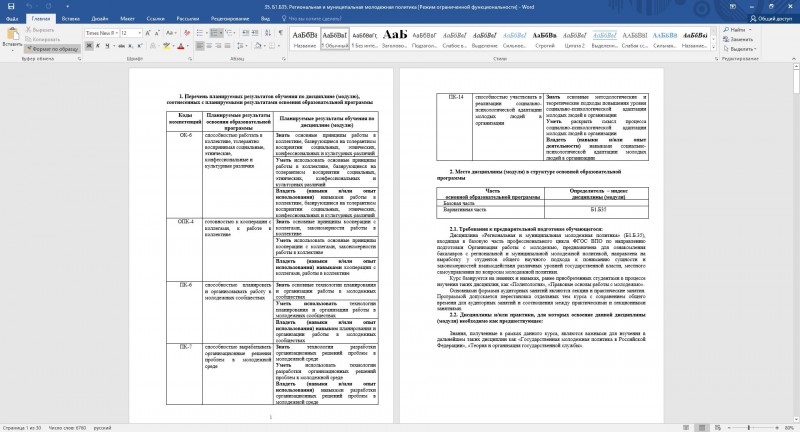Open the Выделить selection menu
800x432 pixels.
pyautogui.click(x=740, y=49)
